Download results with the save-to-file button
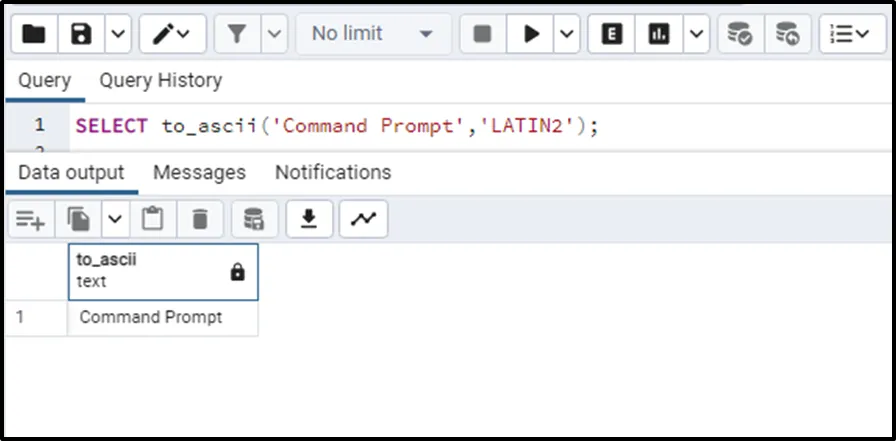The image size is (896, 441). point(309,219)
